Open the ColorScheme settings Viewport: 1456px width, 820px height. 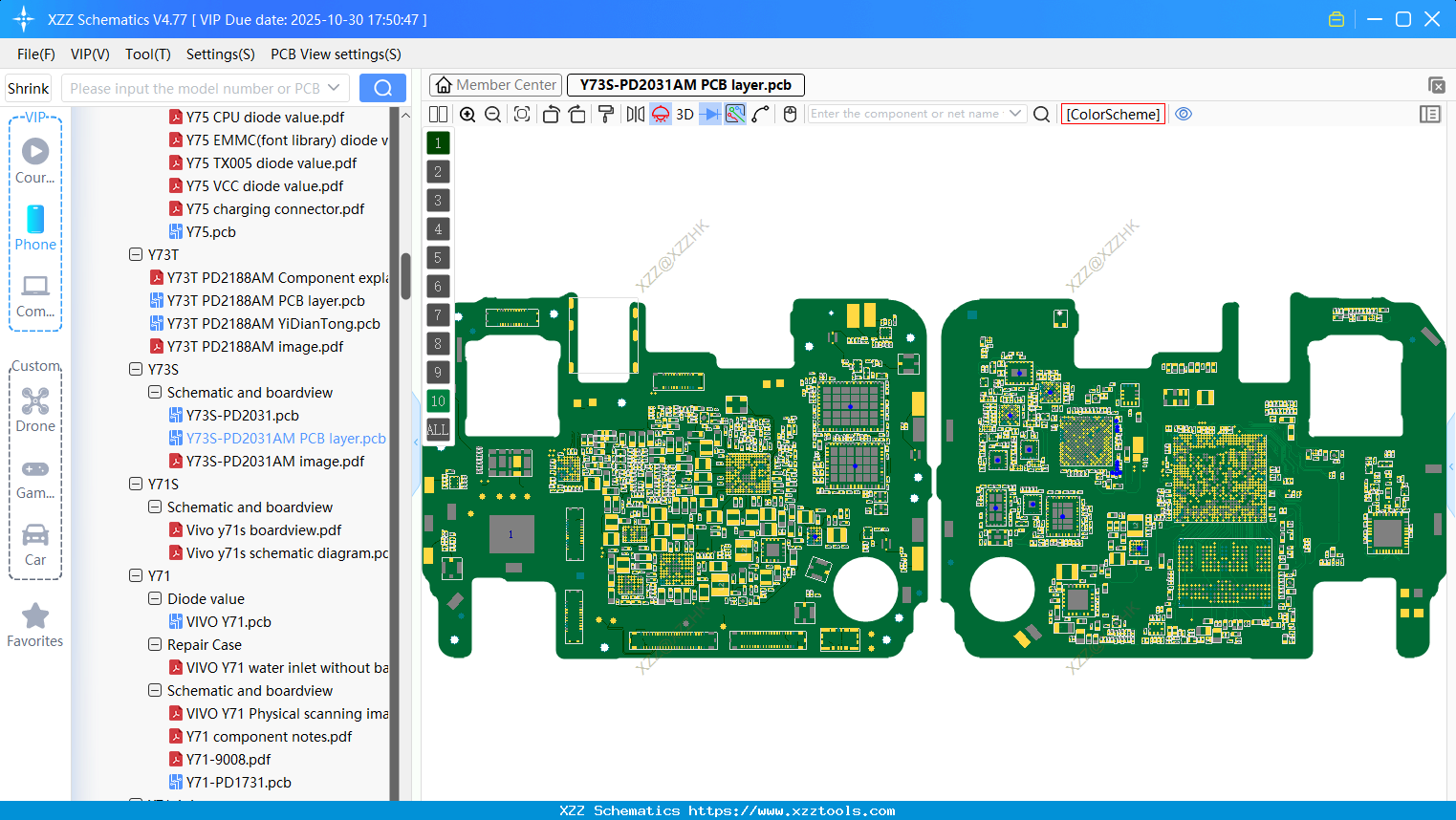click(1112, 114)
